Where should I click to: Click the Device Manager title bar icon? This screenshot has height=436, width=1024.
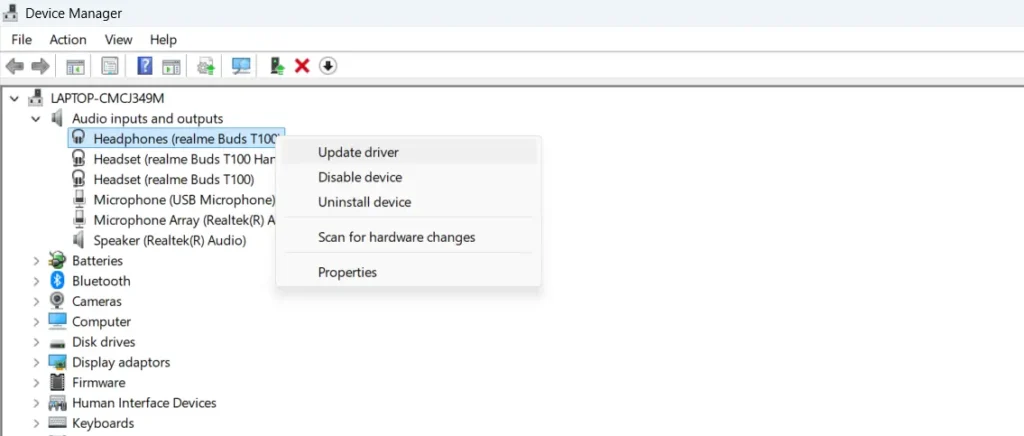[10, 12]
